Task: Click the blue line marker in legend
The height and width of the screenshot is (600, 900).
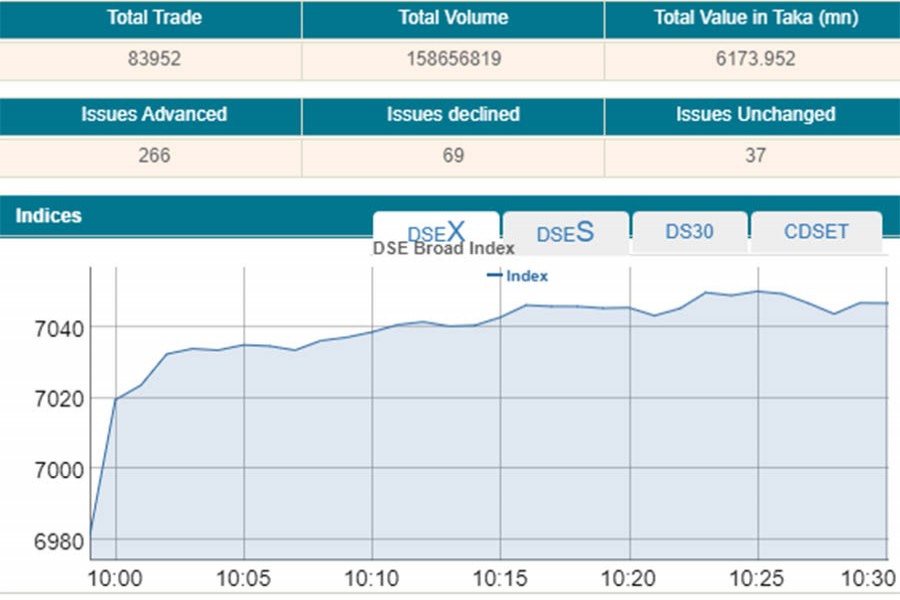Action: click(494, 276)
